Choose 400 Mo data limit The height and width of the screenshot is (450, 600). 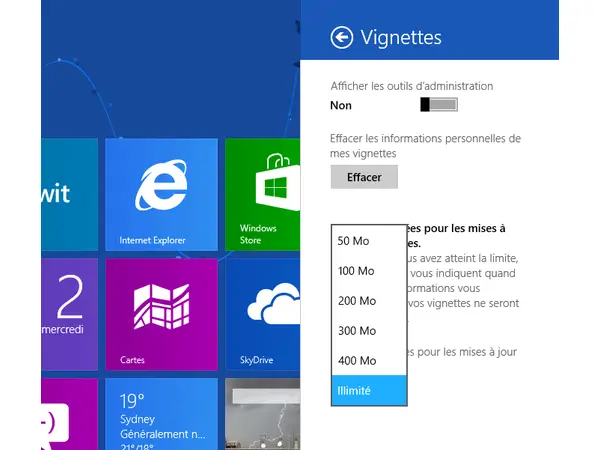[369, 360]
